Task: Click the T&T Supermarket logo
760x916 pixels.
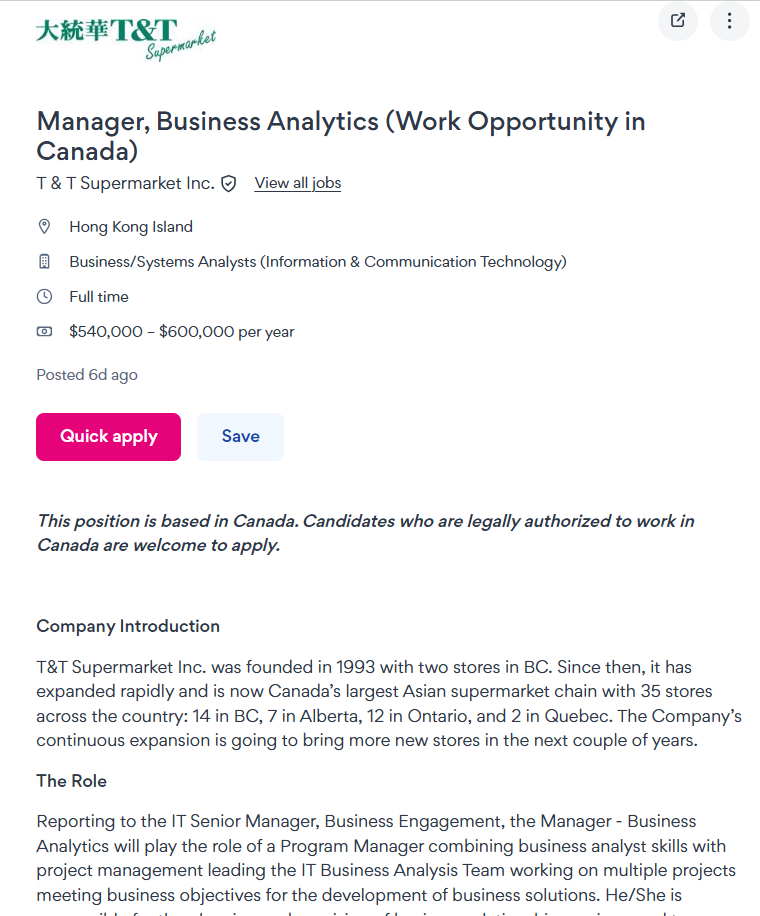Action: click(125, 38)
